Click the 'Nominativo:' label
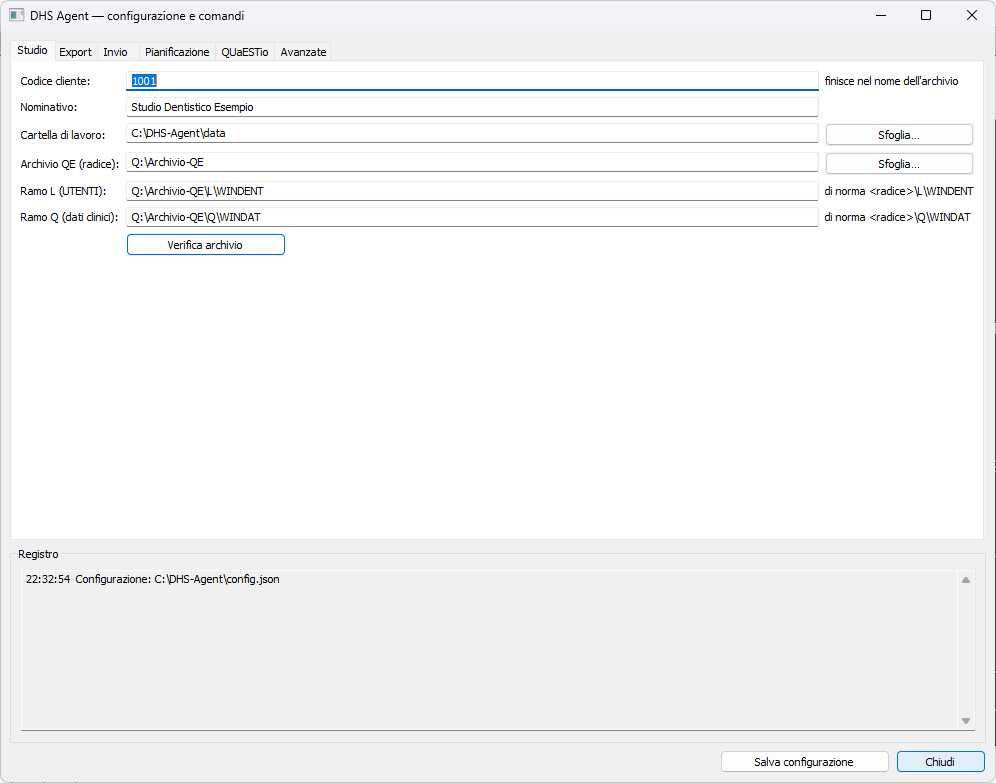Viewport: 996px width, 783px height. click(x=49, y=107)
